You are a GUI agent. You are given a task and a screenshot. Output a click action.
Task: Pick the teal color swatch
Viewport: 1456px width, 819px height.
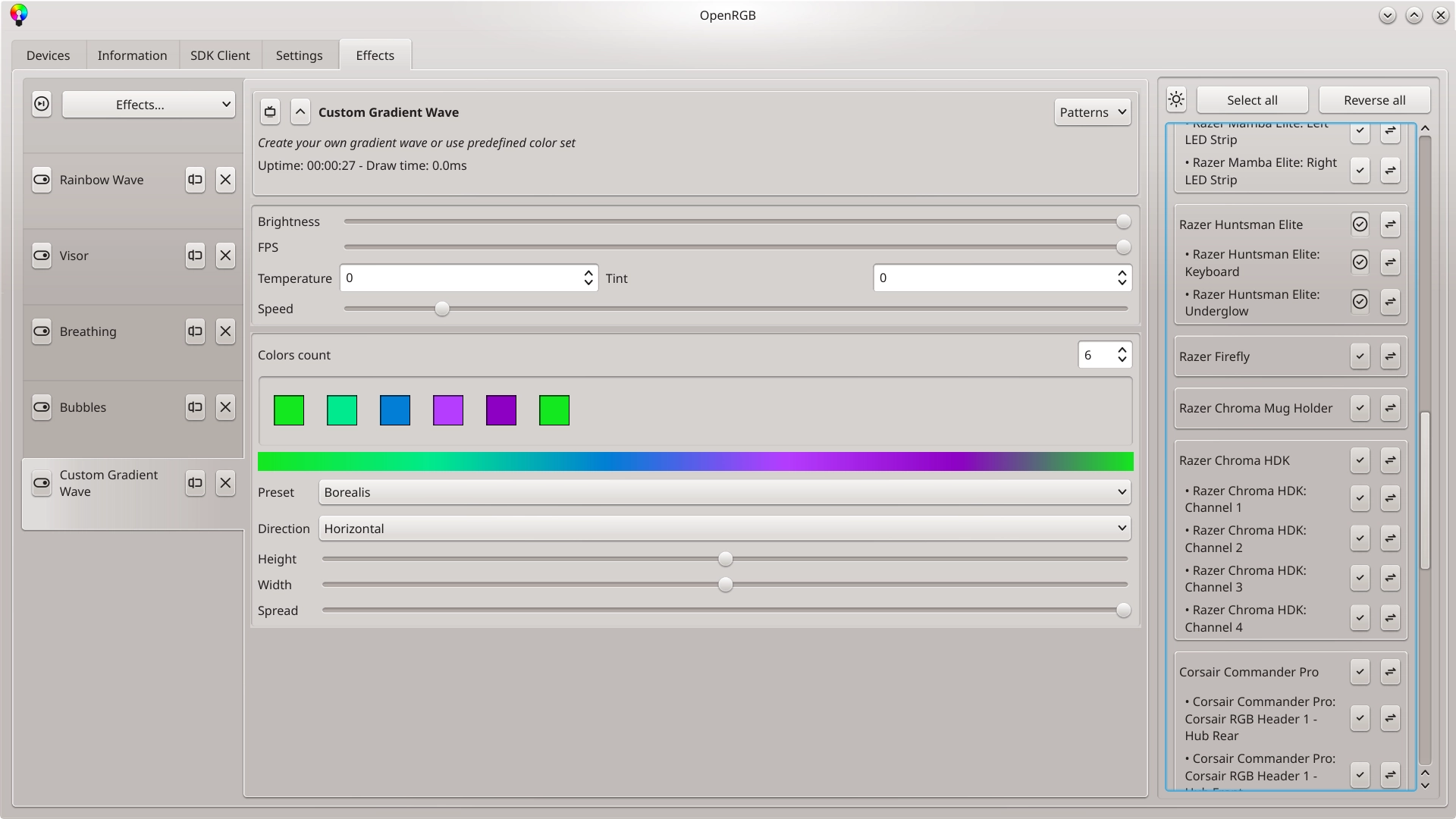coord(342,410)
